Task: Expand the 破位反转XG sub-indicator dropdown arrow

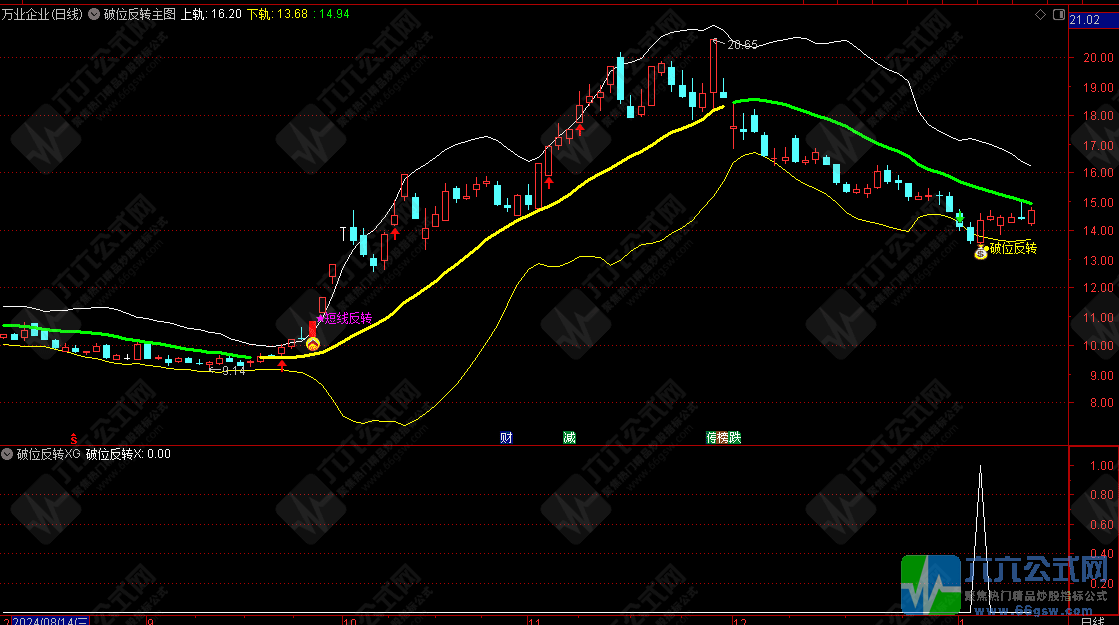Action: [8, 454]
